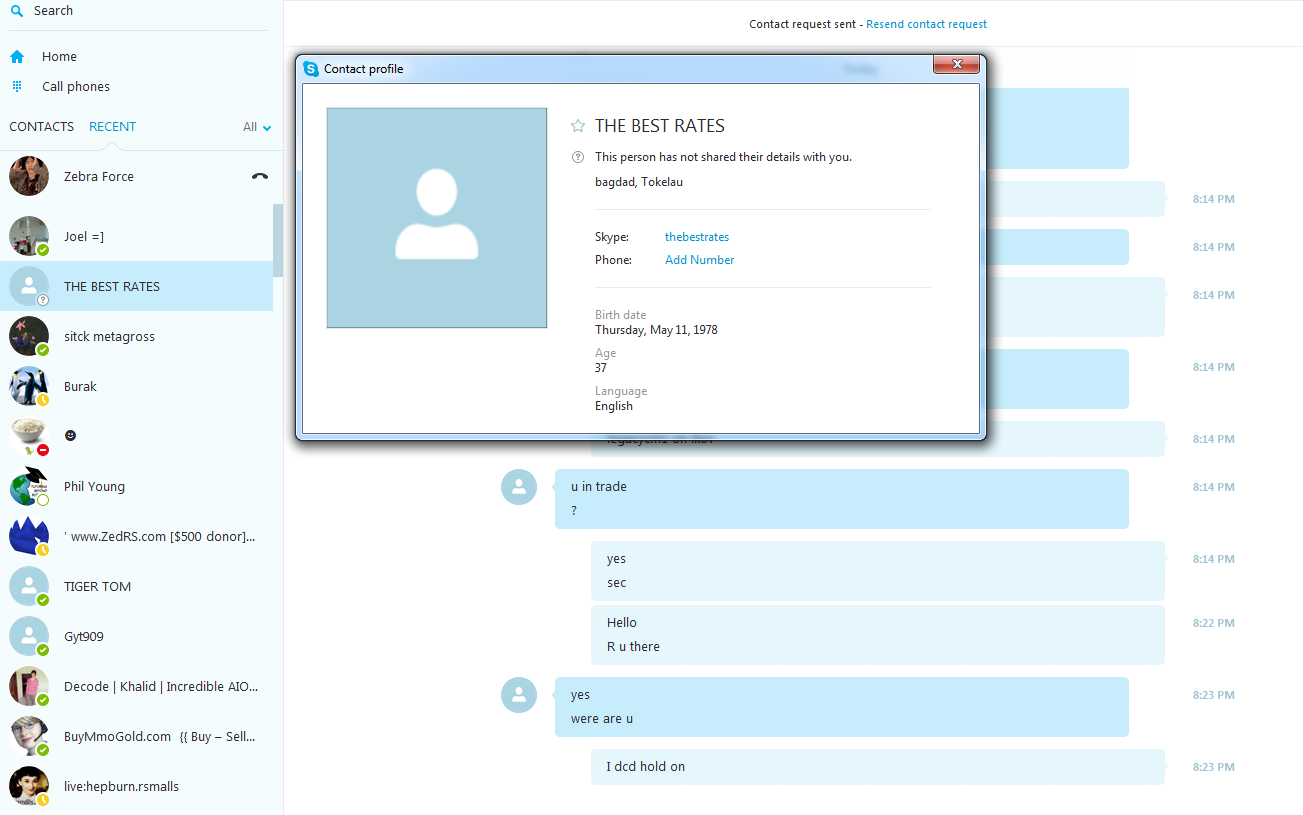This screenshot has height=815, width=1303.
Task: Click Phil Young's avatar
Action: 29,486
